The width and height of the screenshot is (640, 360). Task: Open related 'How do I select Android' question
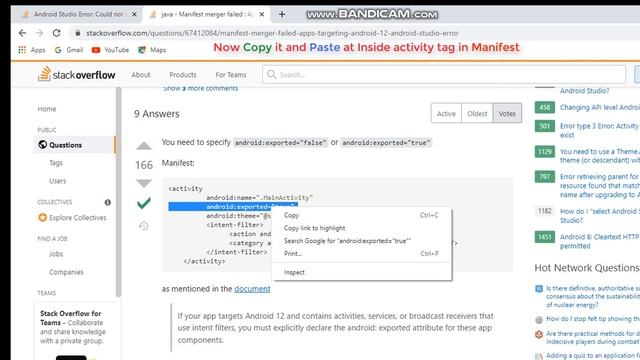click(600, 216)
